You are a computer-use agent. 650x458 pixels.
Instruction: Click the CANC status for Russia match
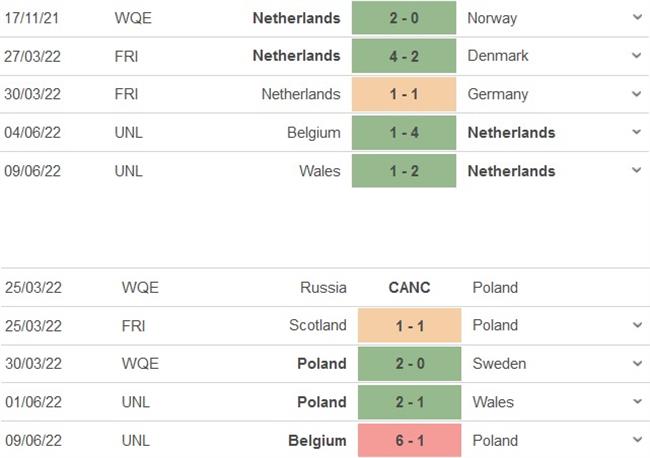click(x=409, y=287)
